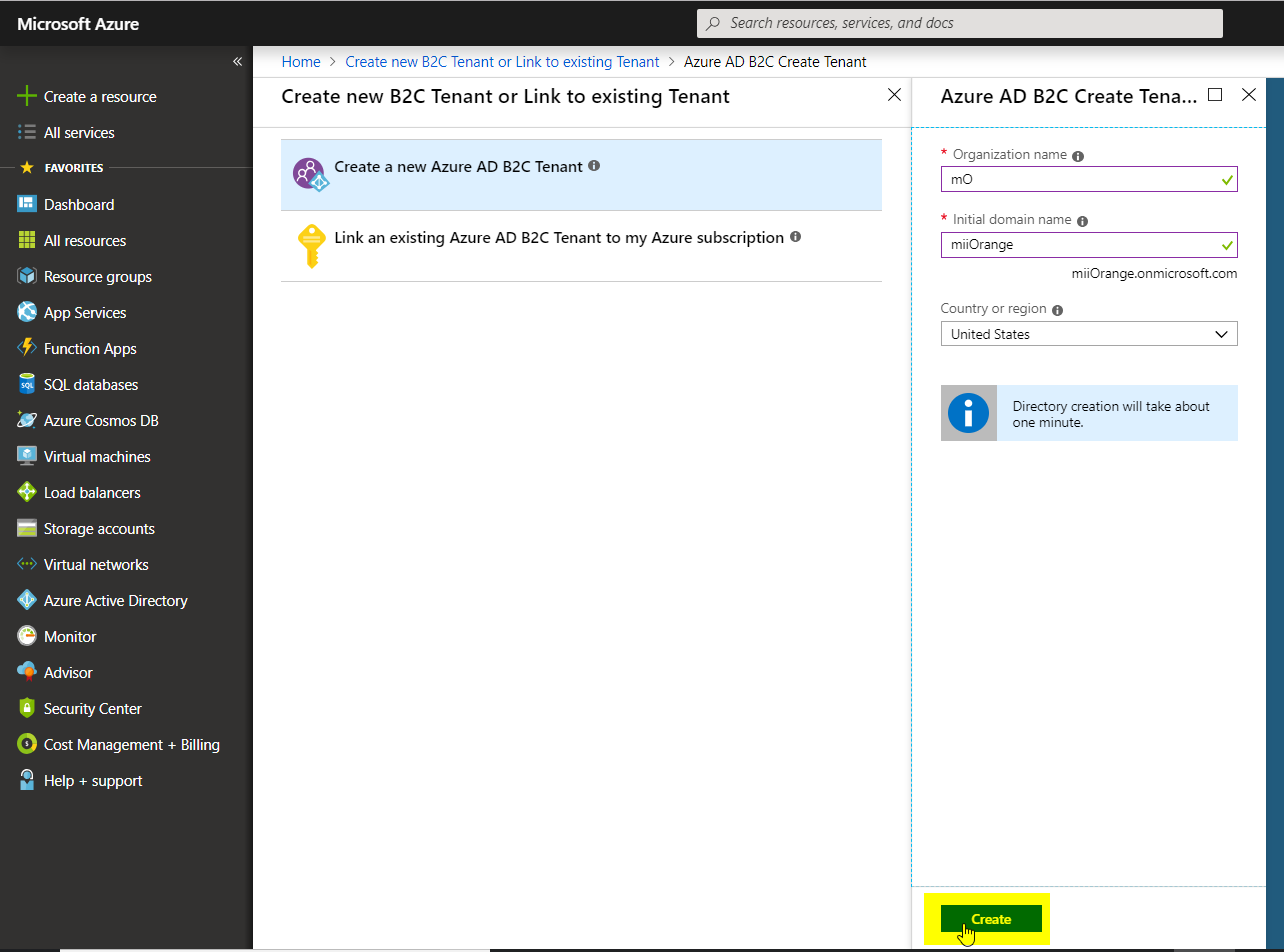The width and height of the screenshot is (1284, 952).
Task: Select the Azure Active Directory icon
Action: click(x=27, y=601)
